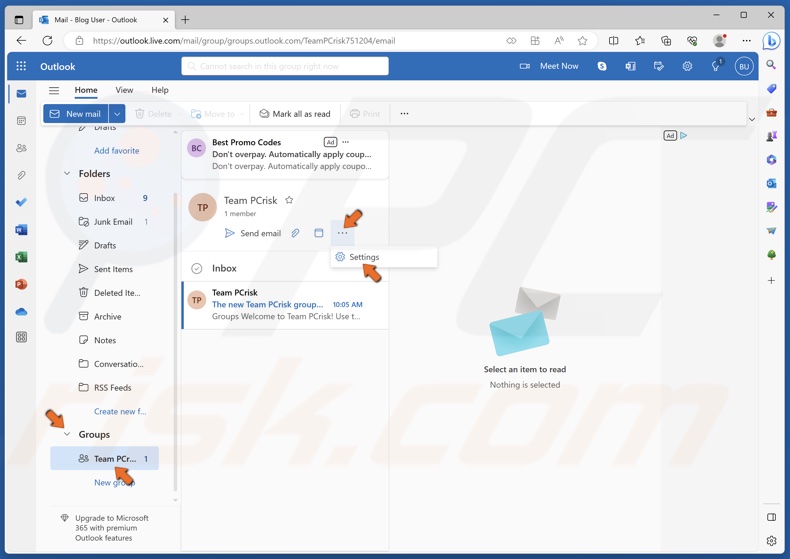Collapse the Folders section

(x=67, y=174)
